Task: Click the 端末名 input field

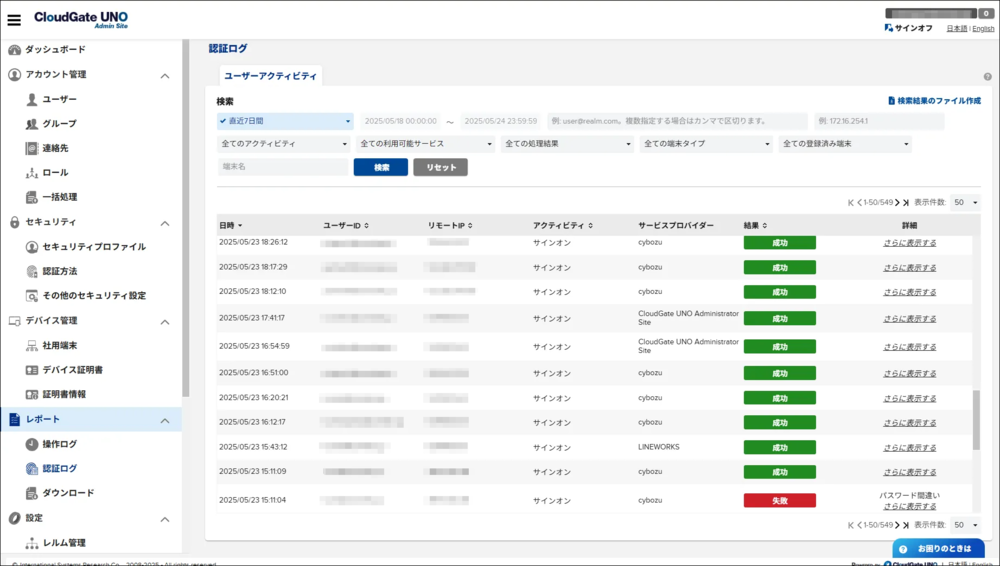Action: click(x=283, y=167)
